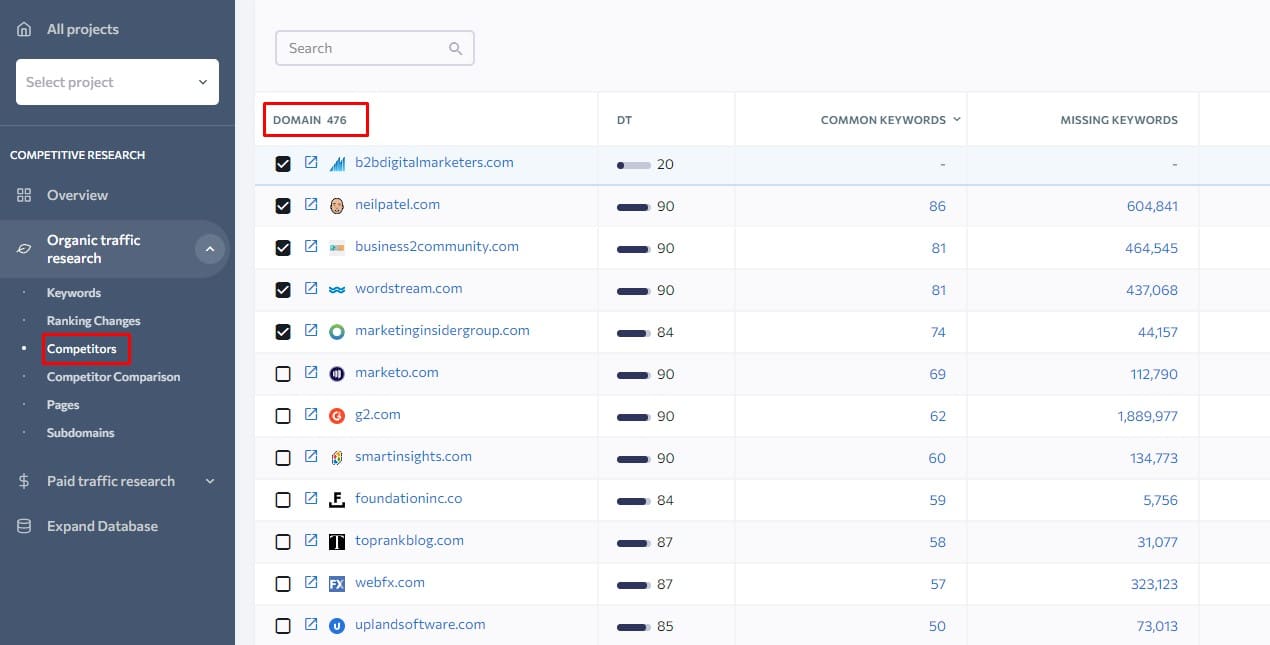Open the smartinsights.com domain link

tap(413, 457)
